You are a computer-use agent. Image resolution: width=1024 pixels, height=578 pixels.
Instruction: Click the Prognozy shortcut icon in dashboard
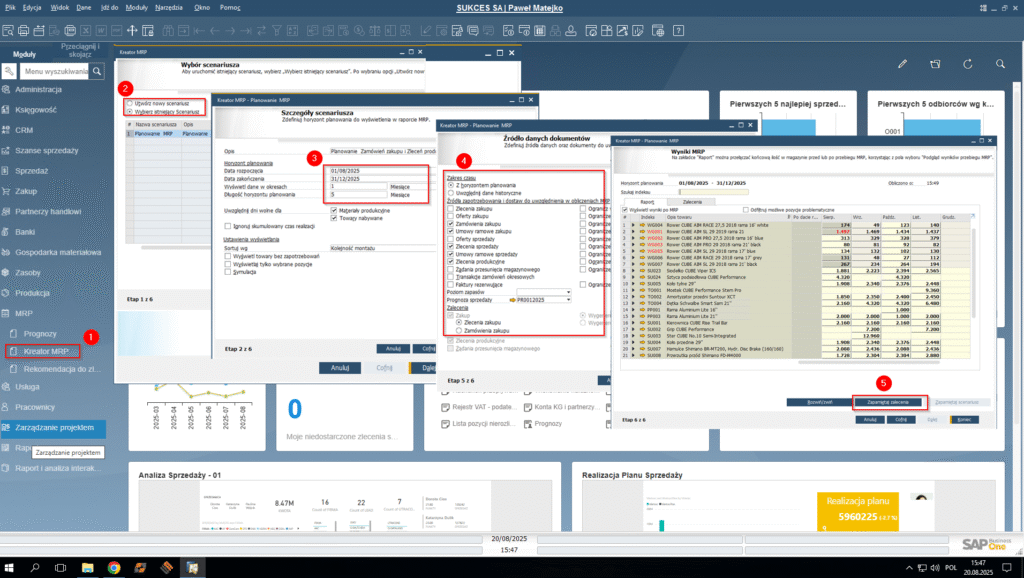[x=528, y=424]
